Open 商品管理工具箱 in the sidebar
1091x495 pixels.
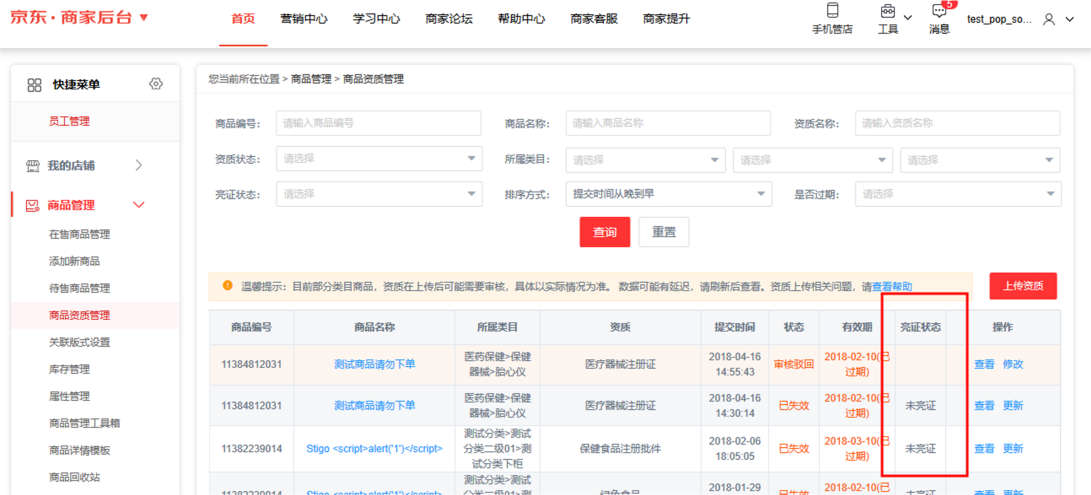(84, 423)
